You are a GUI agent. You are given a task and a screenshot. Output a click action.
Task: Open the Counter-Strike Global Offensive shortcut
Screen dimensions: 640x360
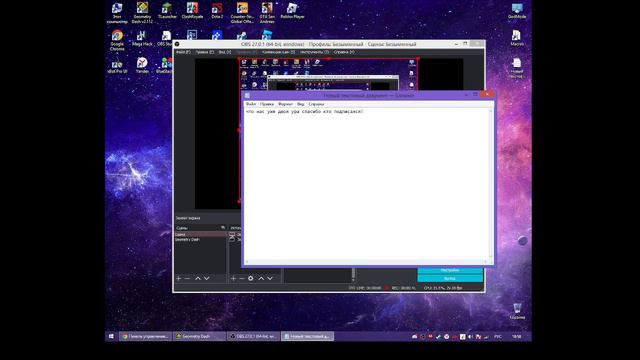tap(242, 12)
